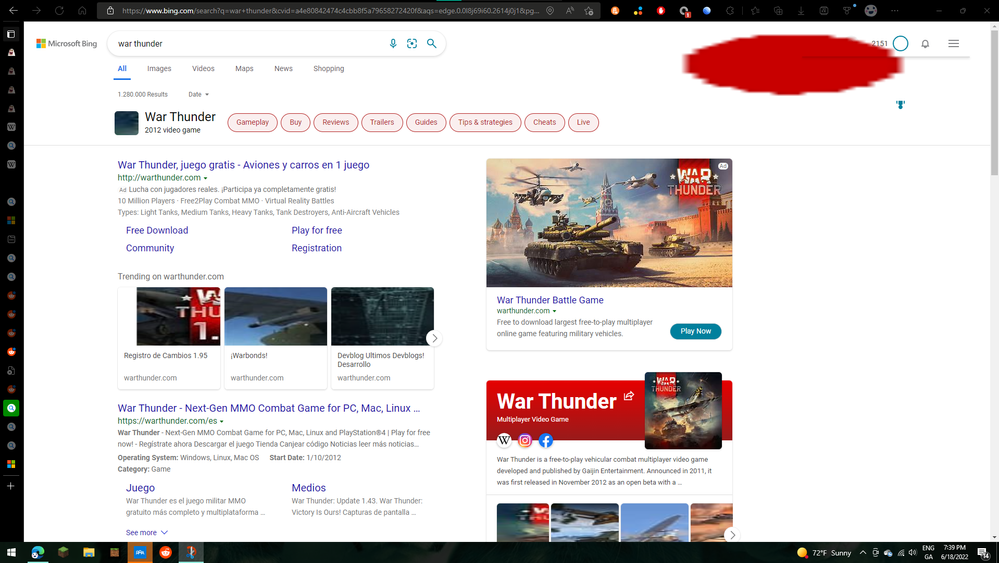Click the Guides chip
Viewport: 999px width, 563px height.
pos(426,122)
